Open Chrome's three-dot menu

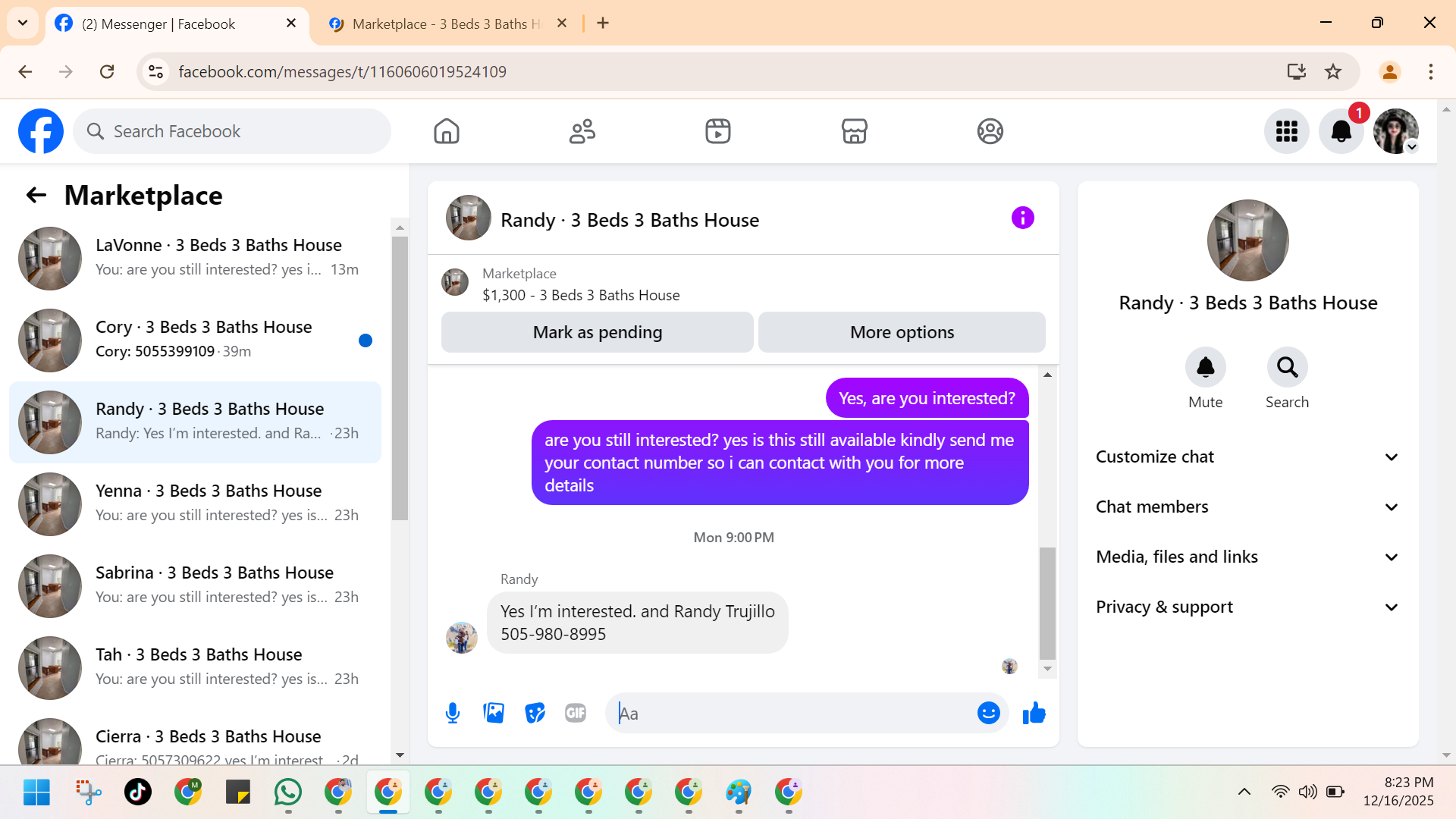tap(1431, 71)
